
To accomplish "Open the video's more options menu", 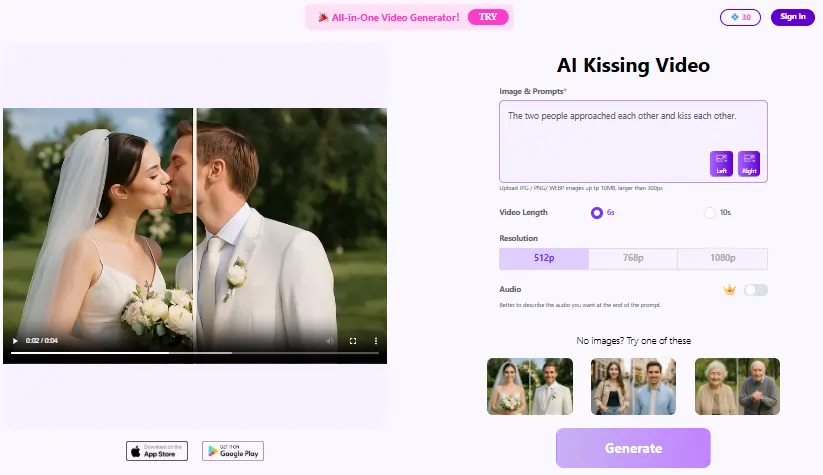I will point(376,341).
